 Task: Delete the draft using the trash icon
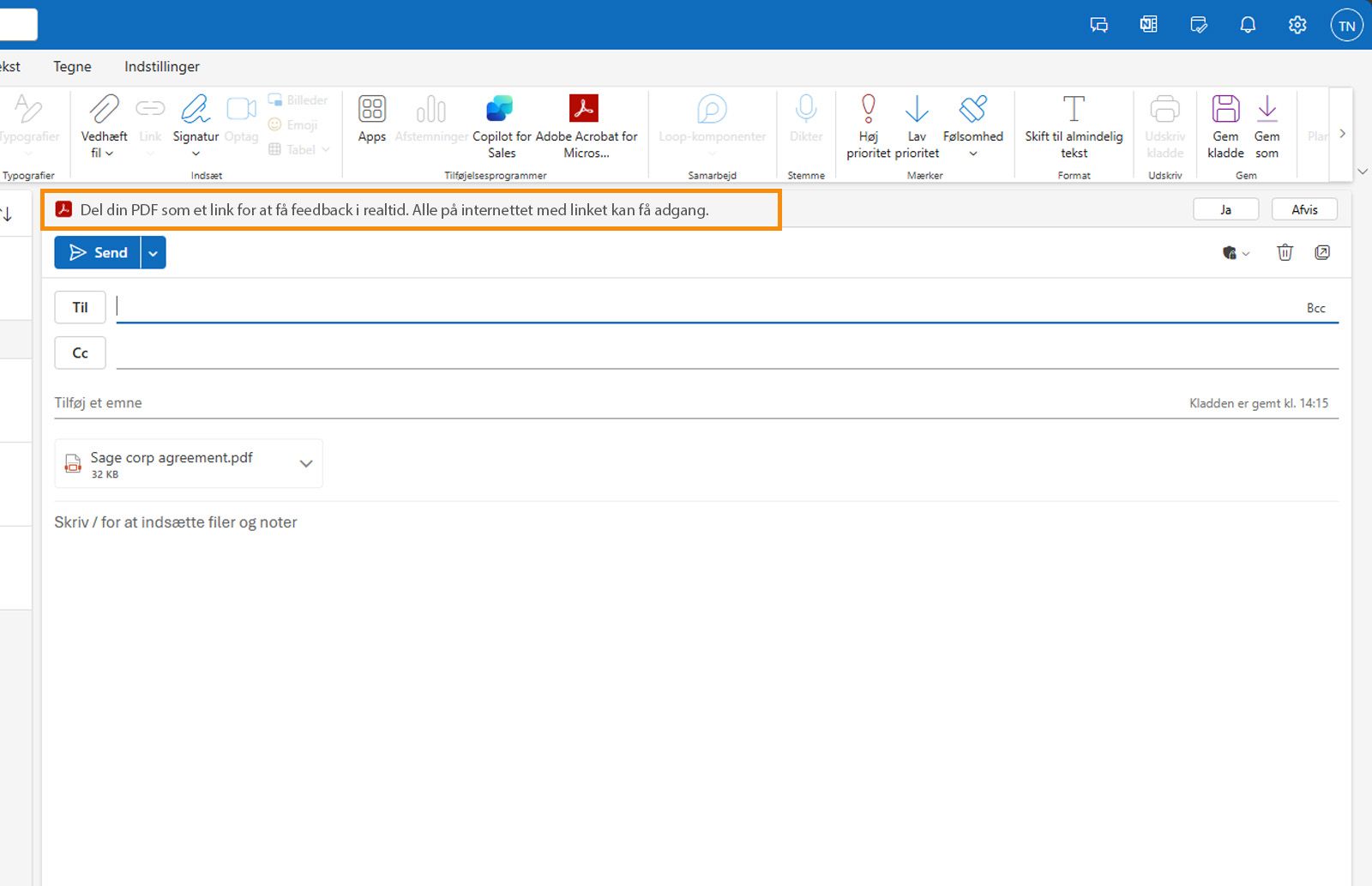(x=1285, y=252)
